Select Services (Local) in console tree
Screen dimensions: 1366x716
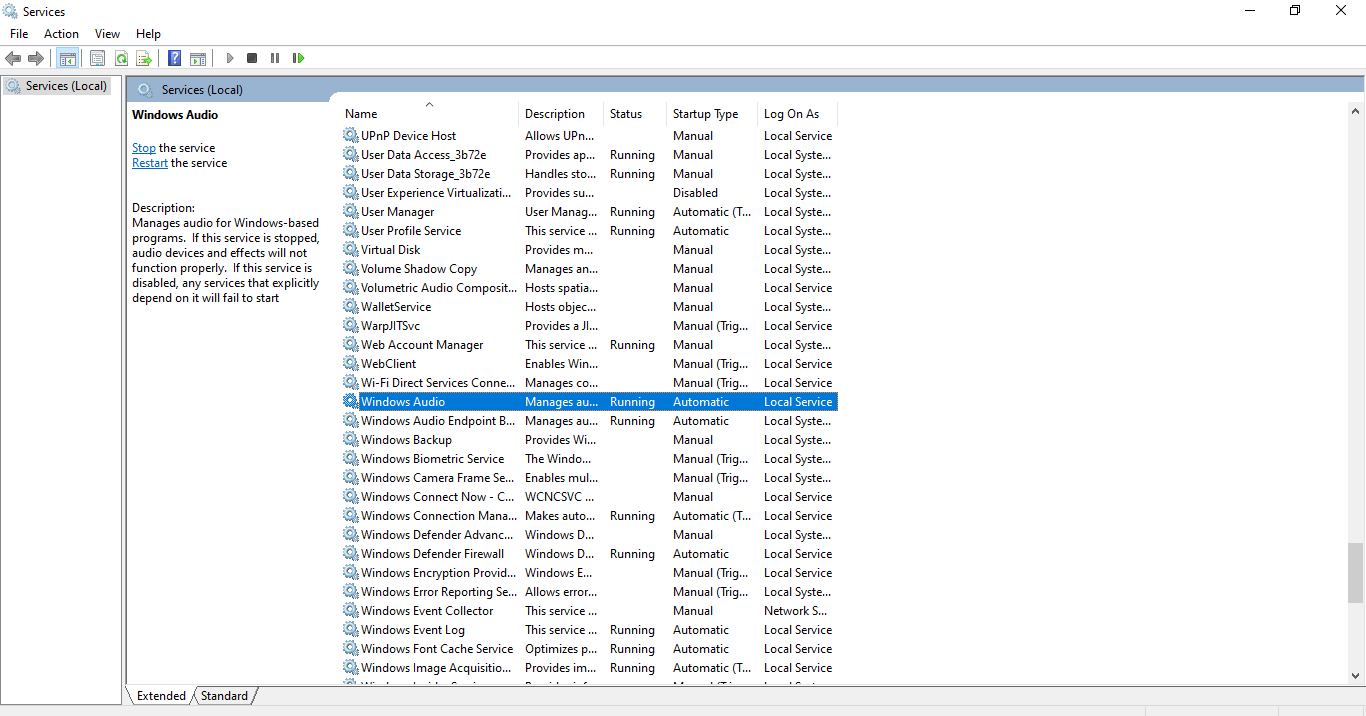pos(56,86)
